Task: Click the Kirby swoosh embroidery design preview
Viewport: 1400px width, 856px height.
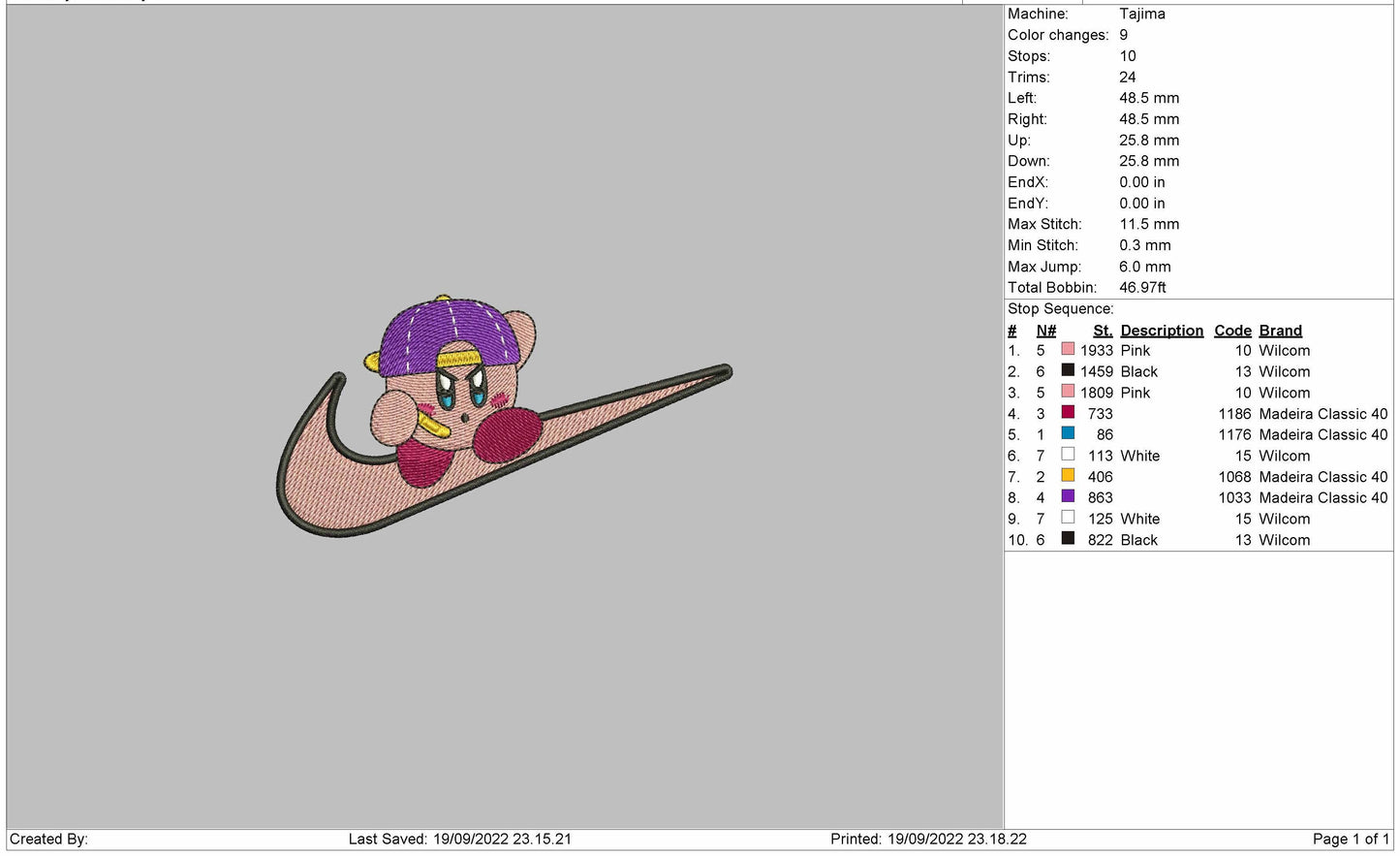Action: coord(503,417)
